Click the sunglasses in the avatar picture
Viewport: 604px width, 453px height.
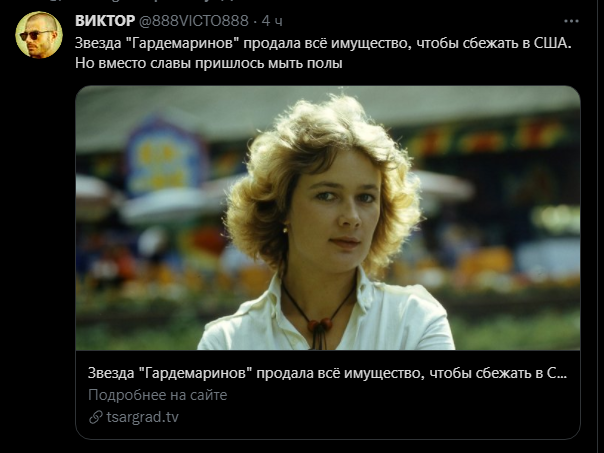click(x=35, y=35)
